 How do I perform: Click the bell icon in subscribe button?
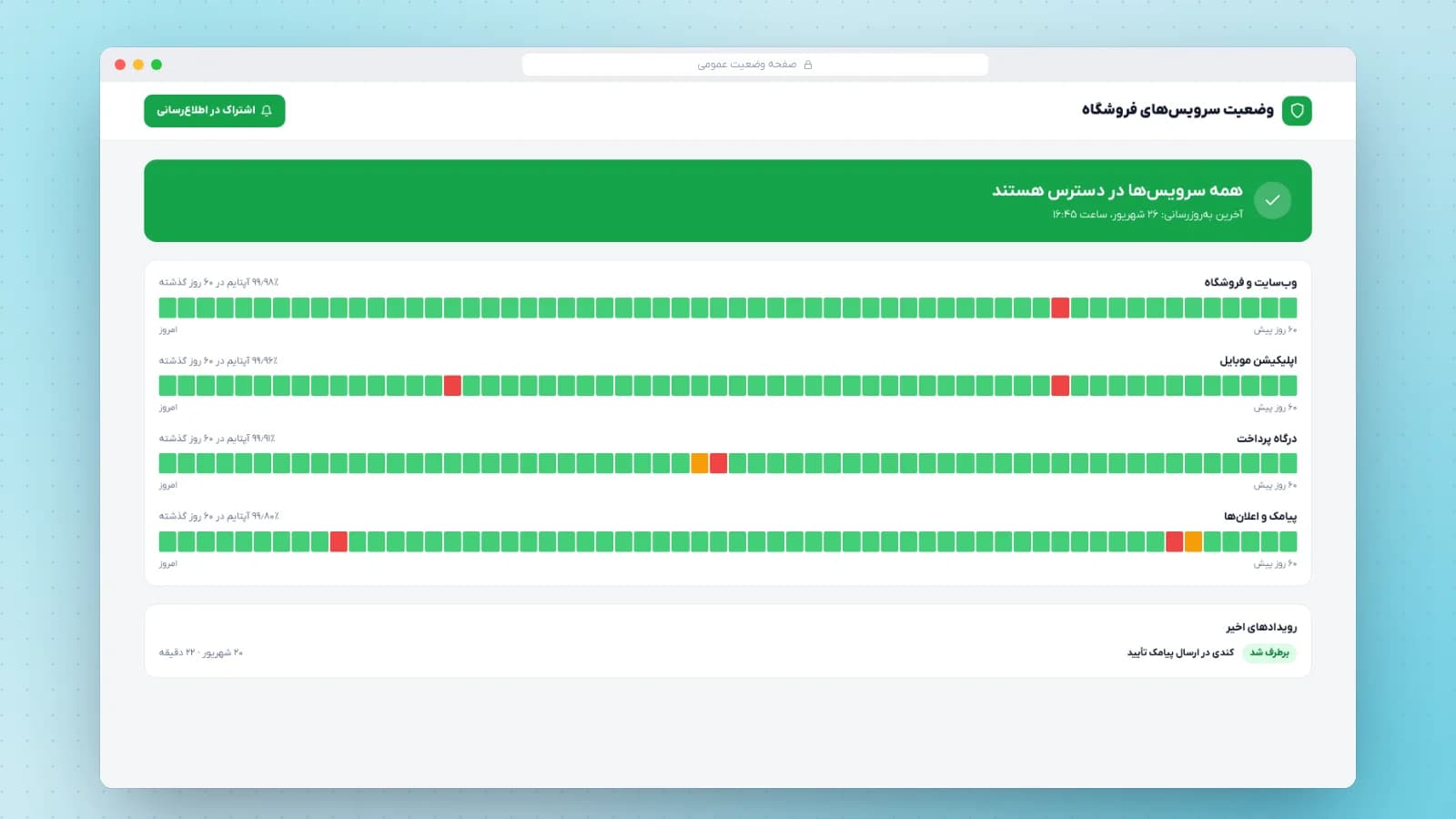point(267,111)
